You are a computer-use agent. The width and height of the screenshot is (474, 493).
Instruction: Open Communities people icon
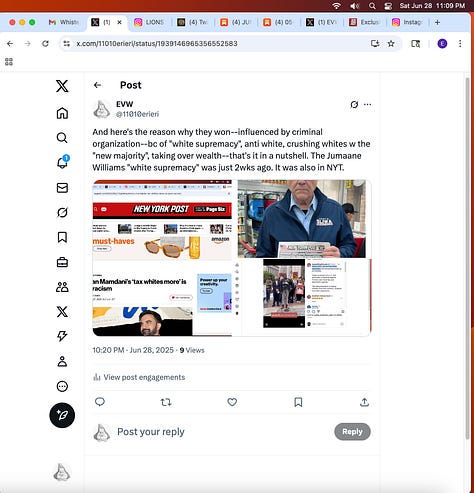[x=62, y=287]
